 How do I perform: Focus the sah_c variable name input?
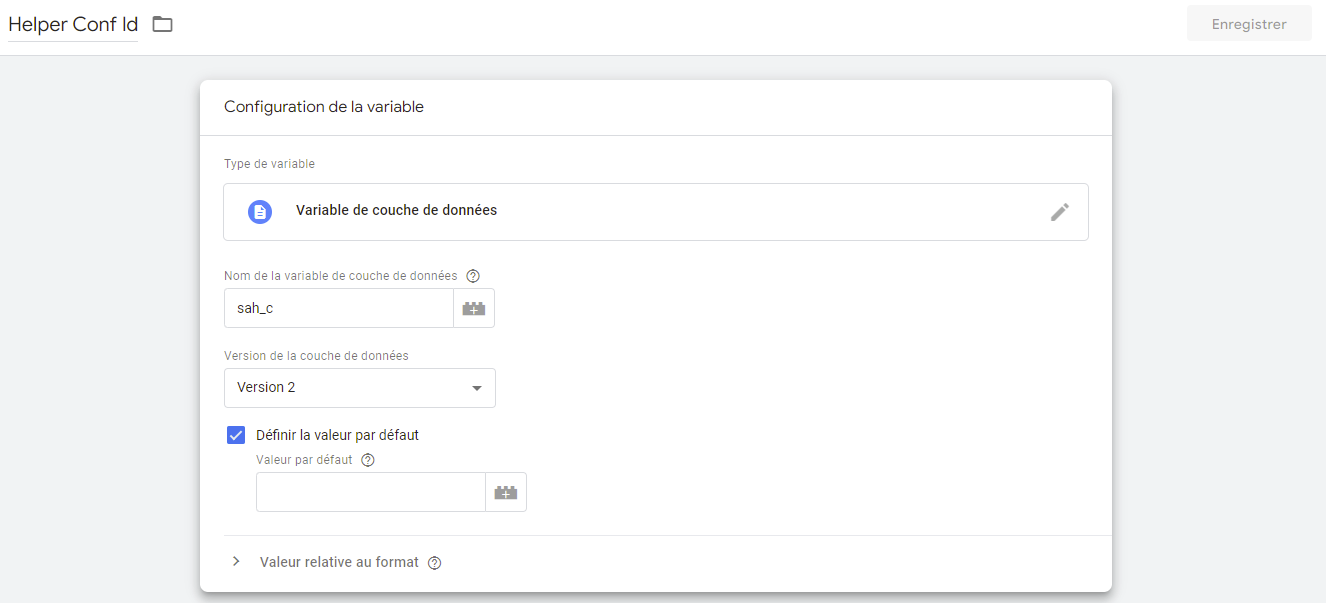(338, 309)
